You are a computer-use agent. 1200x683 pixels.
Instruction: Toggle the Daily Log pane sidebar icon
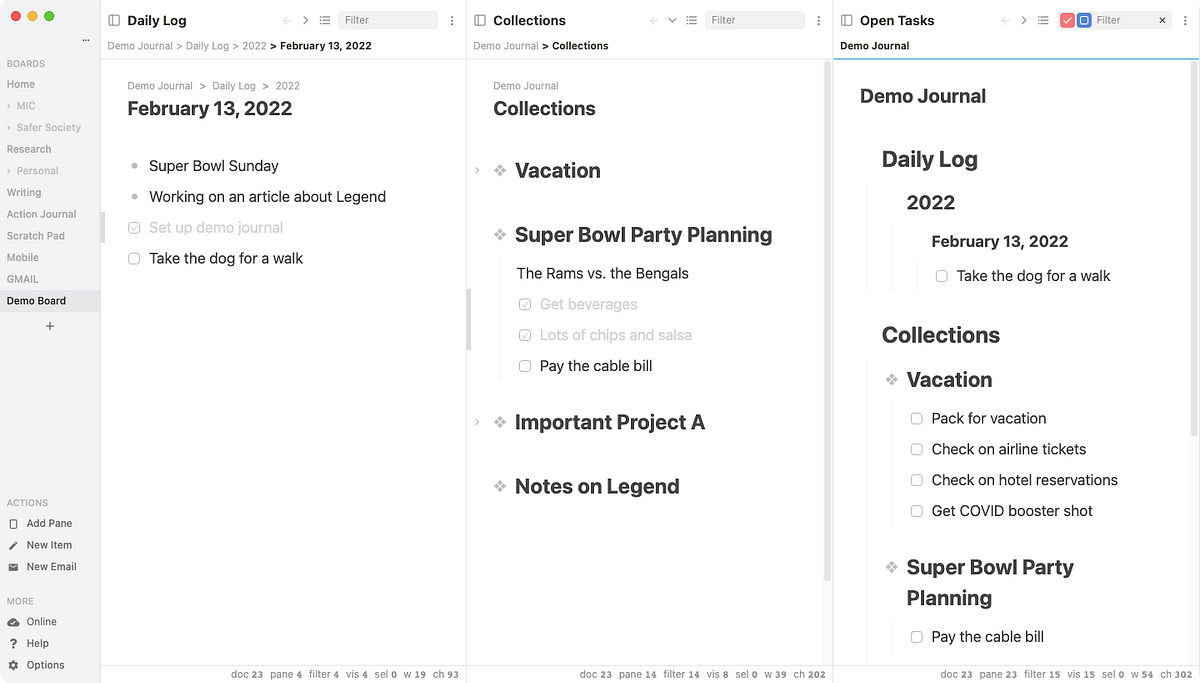point(114,20)
